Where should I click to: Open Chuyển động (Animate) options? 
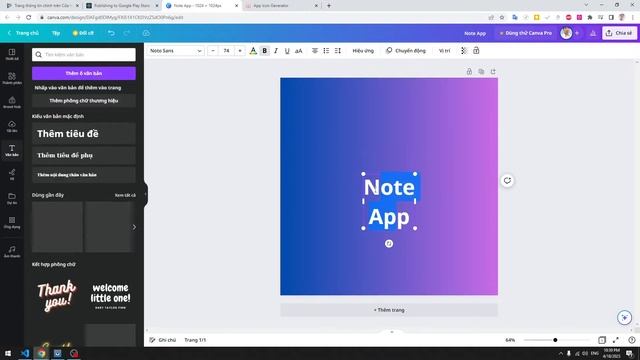pyautogui.click(x=406, y=51)
